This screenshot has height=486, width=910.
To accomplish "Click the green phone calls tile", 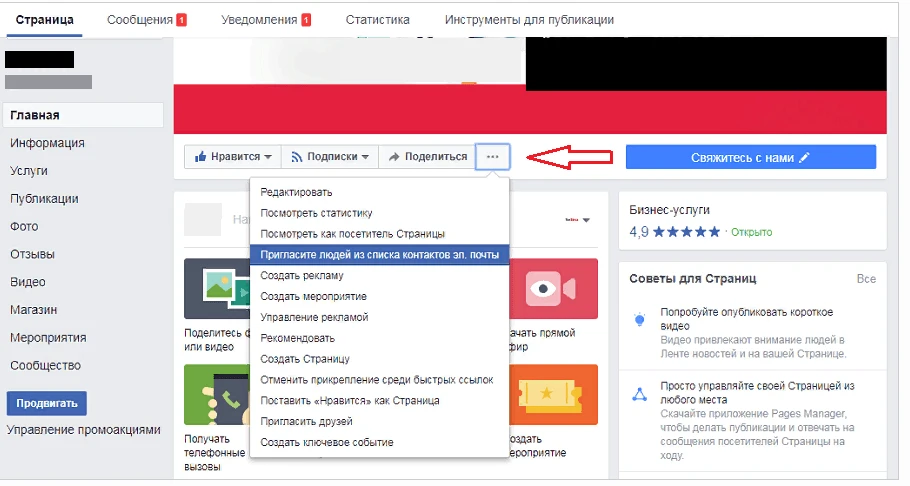I will [217, 395].
